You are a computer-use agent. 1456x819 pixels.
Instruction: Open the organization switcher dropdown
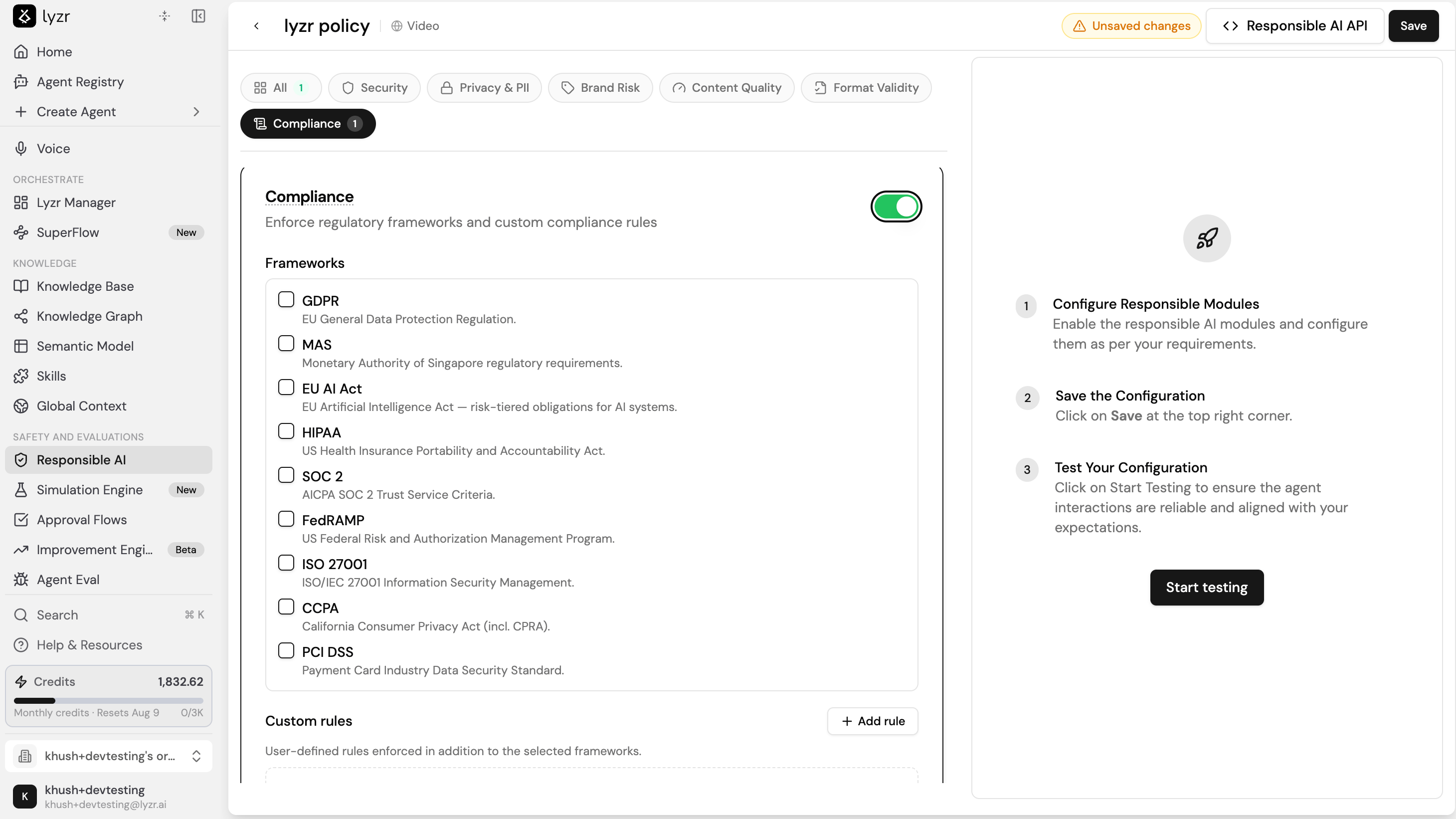coord(109,756)
